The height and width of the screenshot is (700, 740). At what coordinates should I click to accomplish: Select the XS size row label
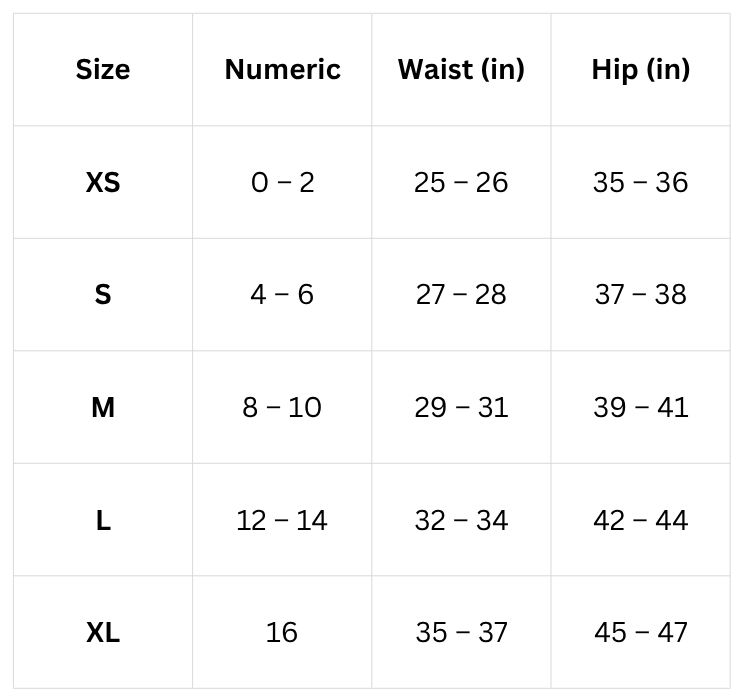tap(103, 182)
